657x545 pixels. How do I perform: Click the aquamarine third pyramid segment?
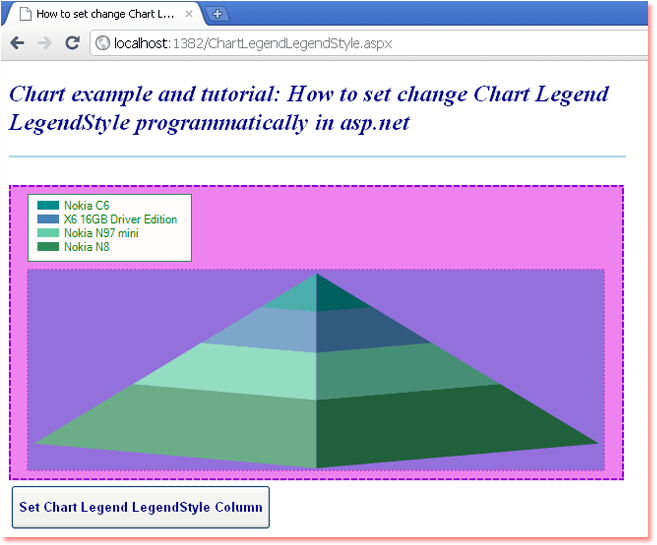pyautogui.click(x=316, y=373)
